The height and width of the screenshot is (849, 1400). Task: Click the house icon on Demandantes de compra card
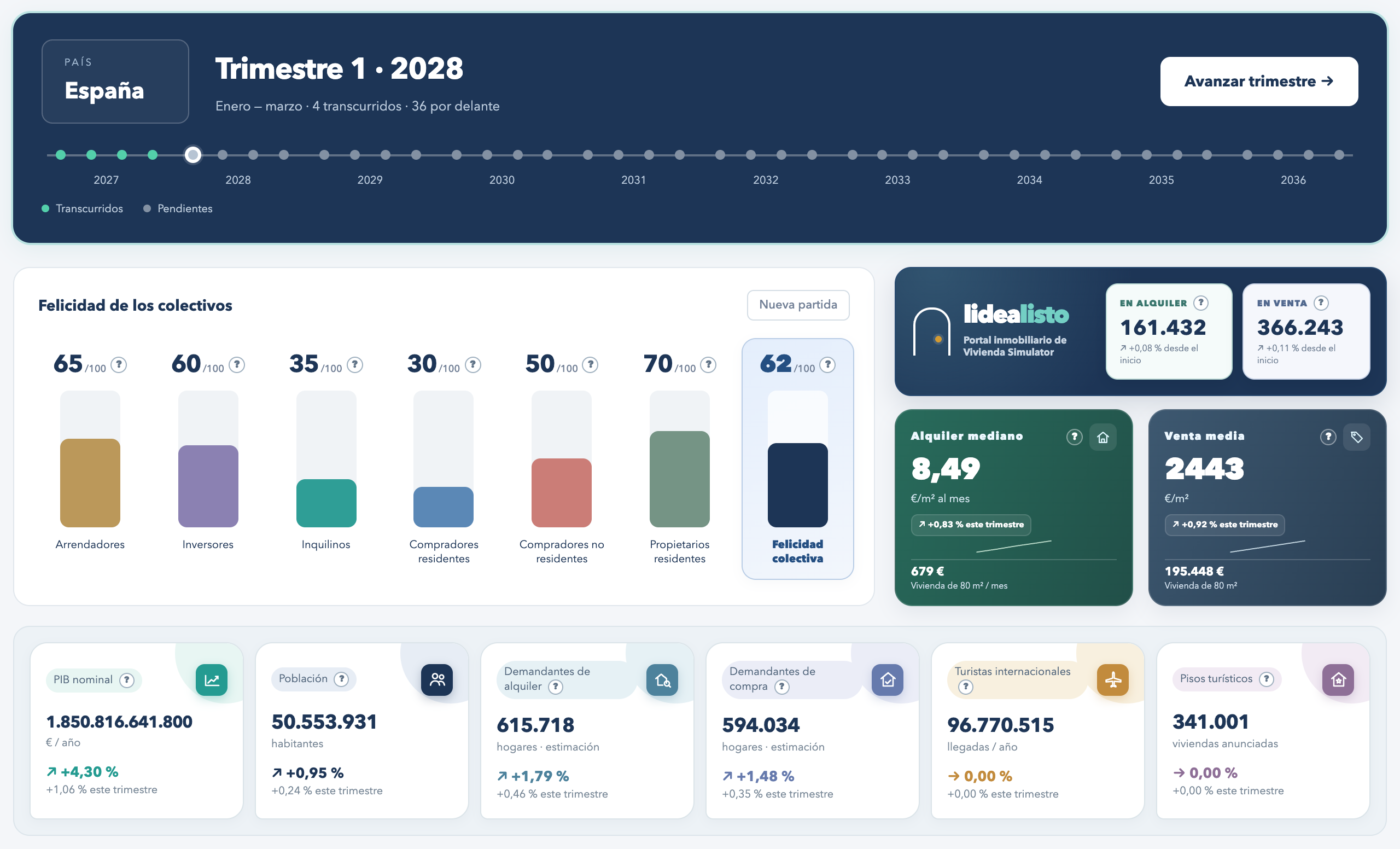point(888,679)
